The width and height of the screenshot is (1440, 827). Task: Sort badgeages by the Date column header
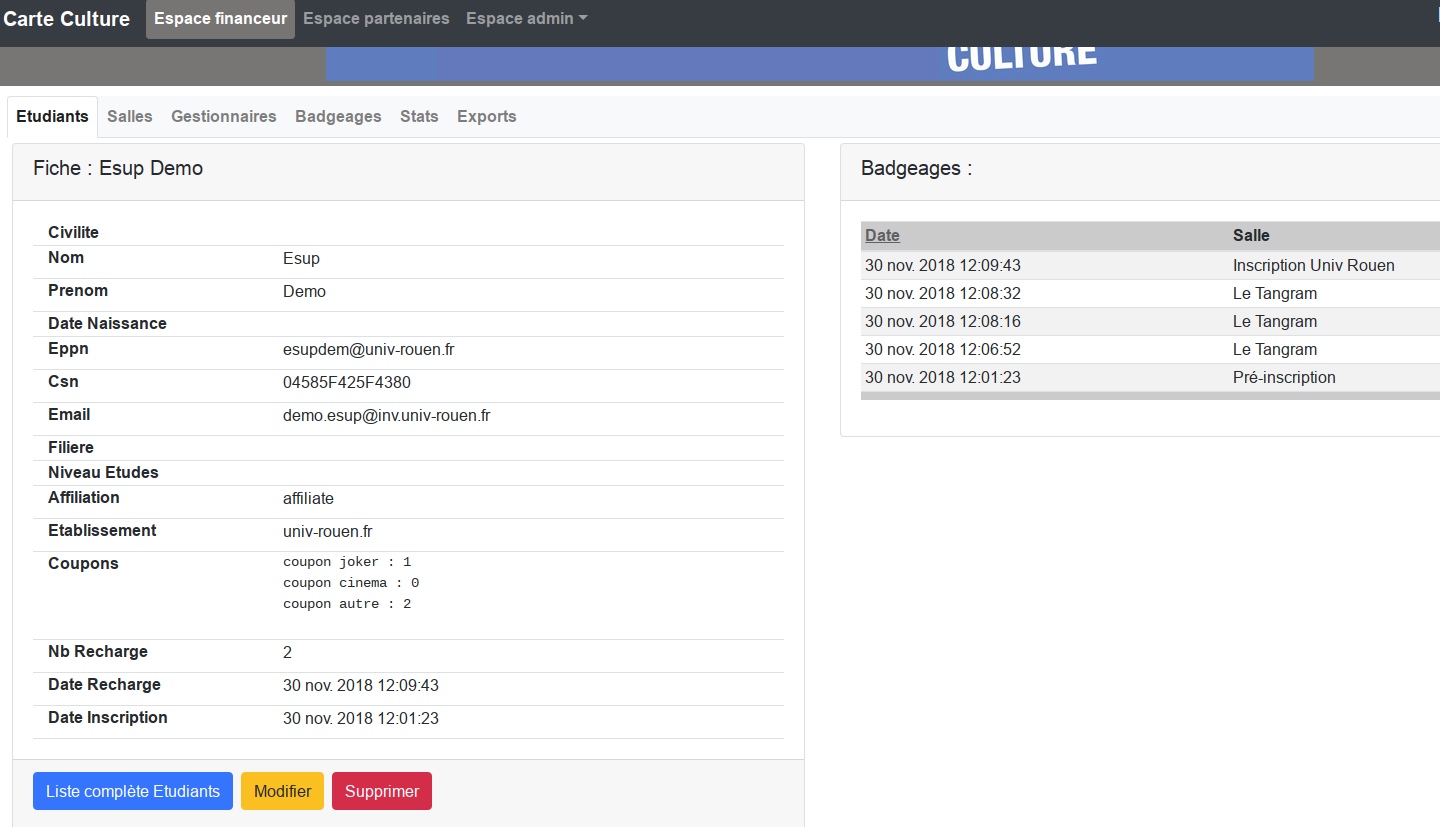[882, 236]
